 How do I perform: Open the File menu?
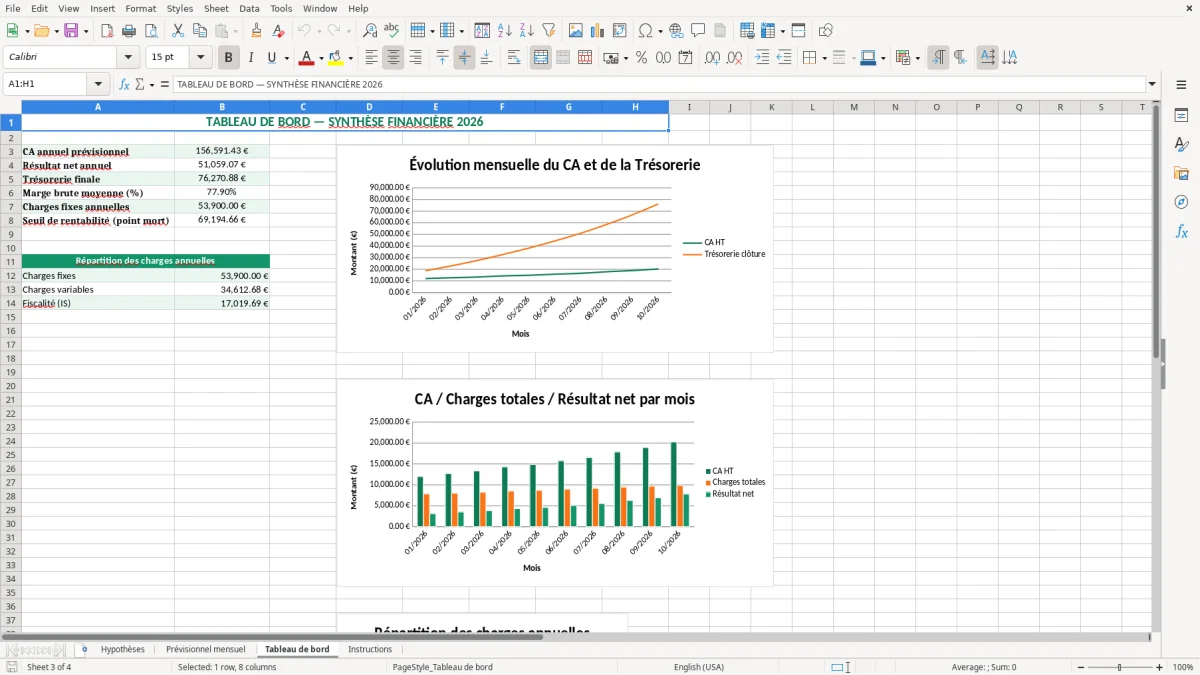(x=13, y=8)
